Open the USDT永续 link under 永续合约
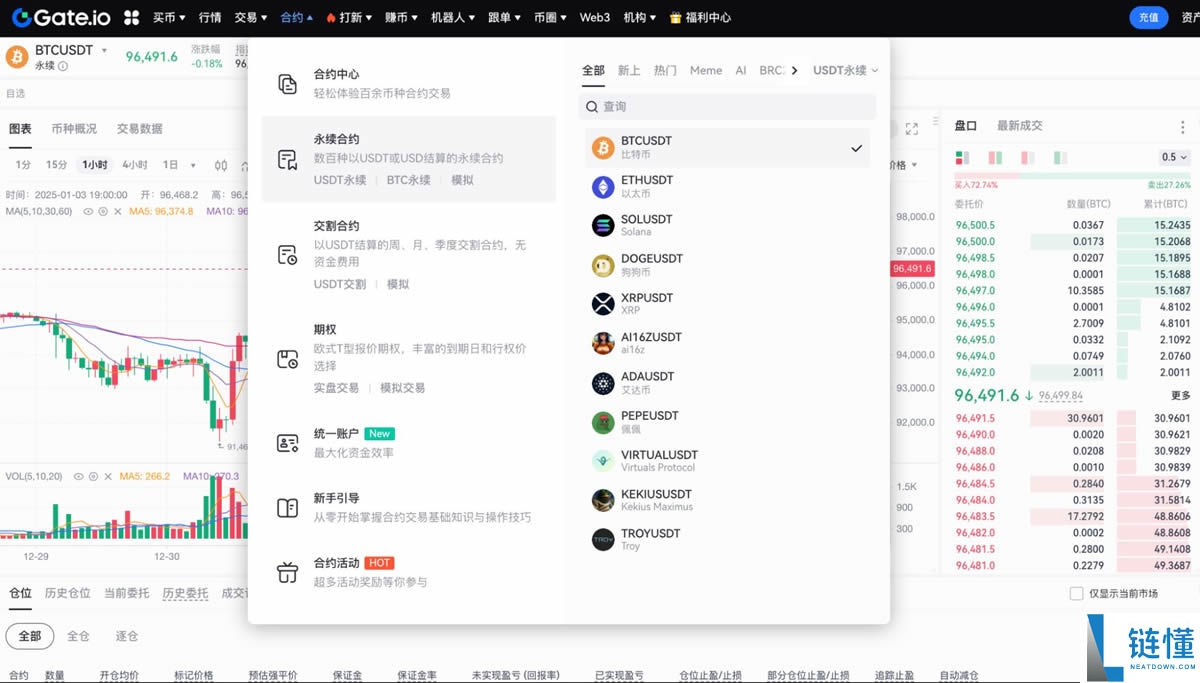This screenshot has height=683, width=1200. (x=340, y=180)
